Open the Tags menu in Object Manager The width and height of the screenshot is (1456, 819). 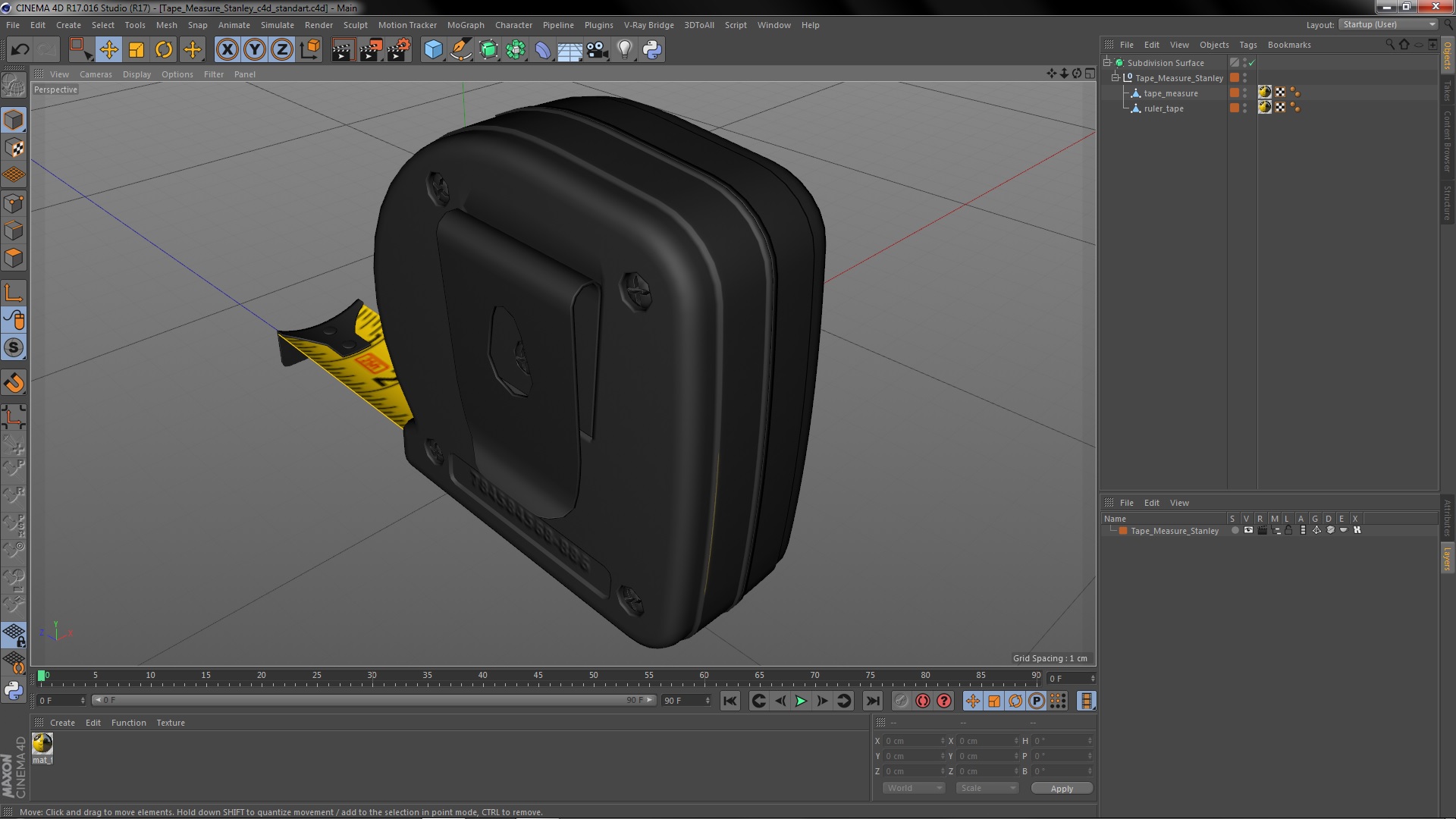click(x=1248, y=45)
